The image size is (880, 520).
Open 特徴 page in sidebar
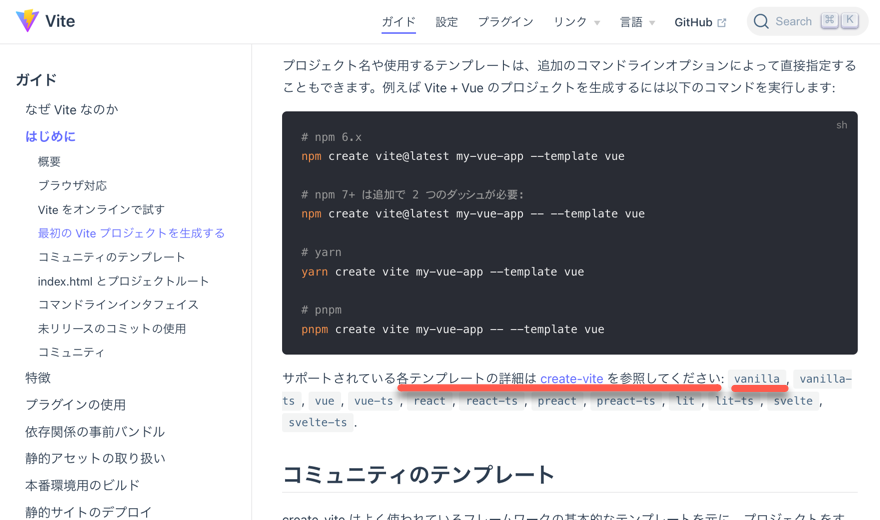(38, 378)
